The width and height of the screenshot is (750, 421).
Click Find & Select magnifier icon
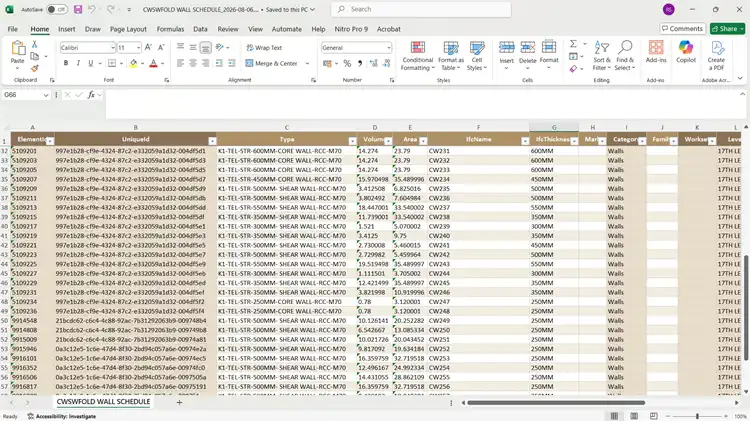[x=625, y=47]
